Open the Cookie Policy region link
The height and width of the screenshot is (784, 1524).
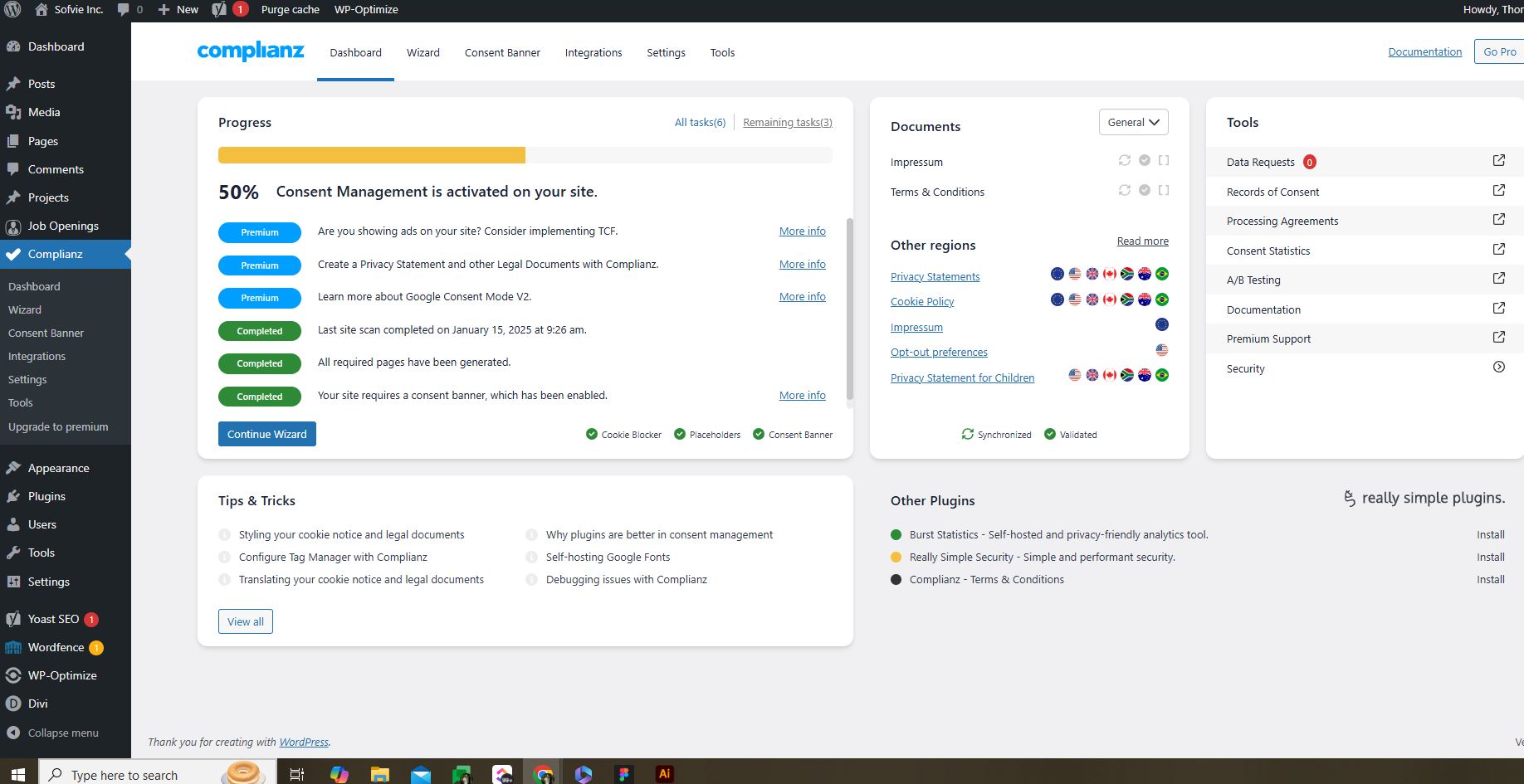(922, 301)
